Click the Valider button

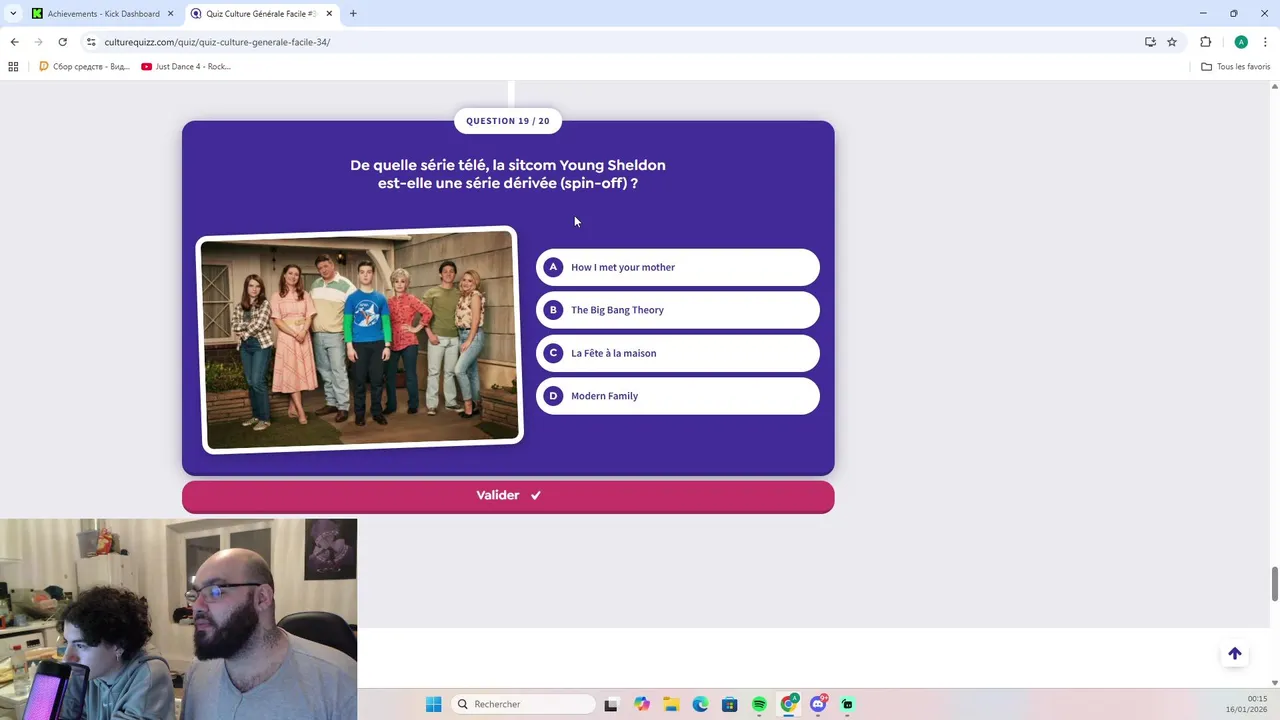coord(508,496)
